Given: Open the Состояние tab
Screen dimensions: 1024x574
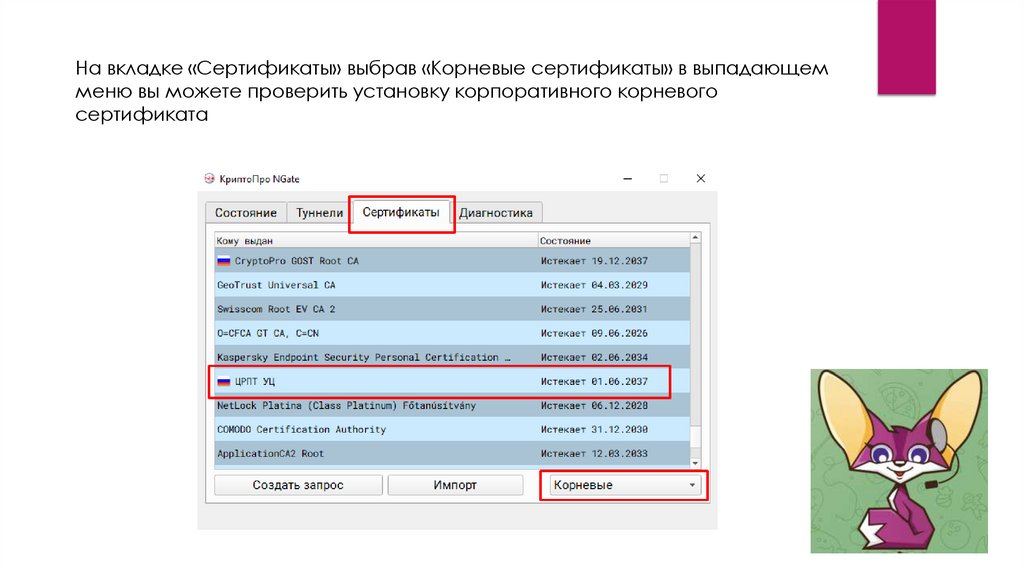Looking at the screenshot, I should pos(246,213).
